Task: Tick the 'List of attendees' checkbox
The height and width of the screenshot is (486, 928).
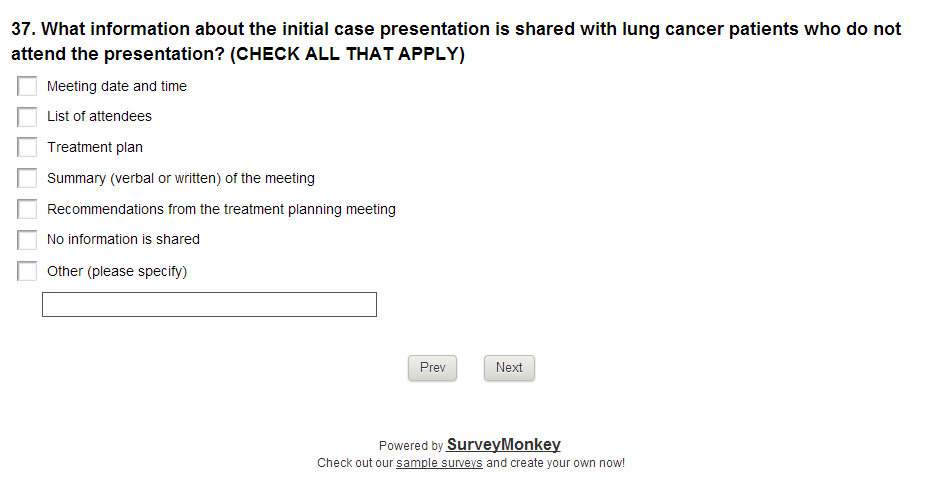Action: click(27, 117)
